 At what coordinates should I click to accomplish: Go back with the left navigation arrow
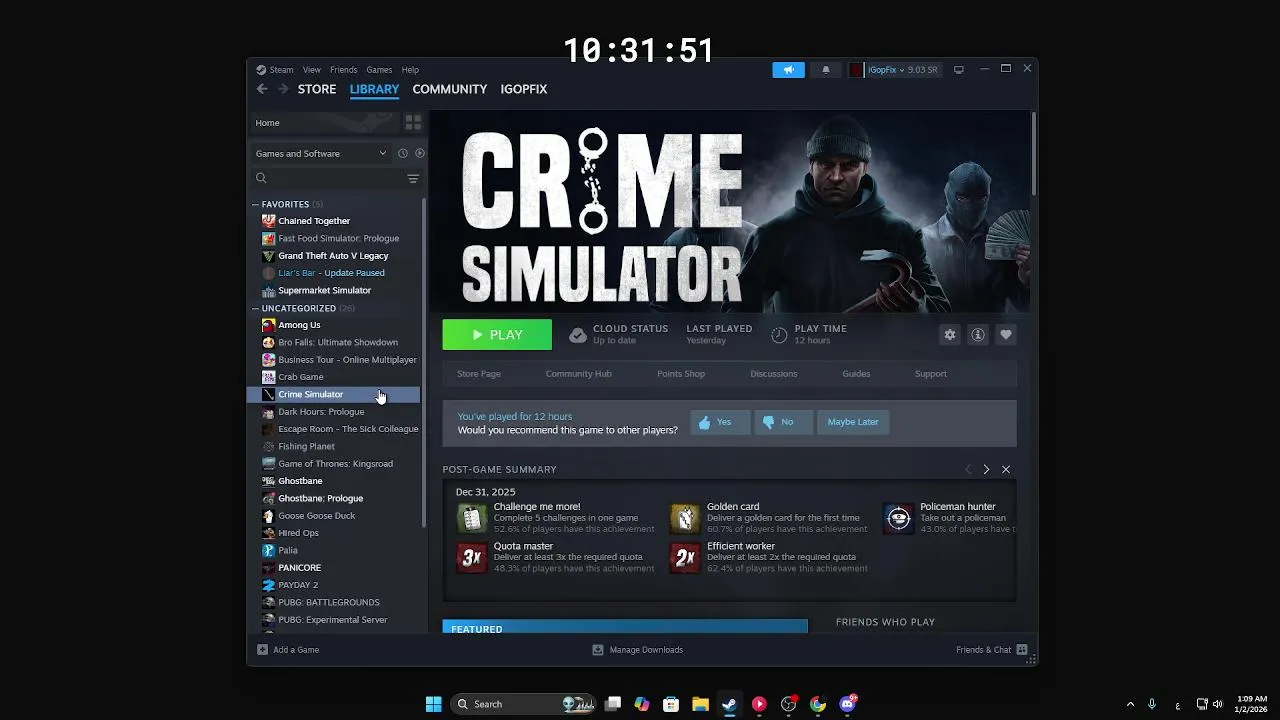click(x=262, y=89)
